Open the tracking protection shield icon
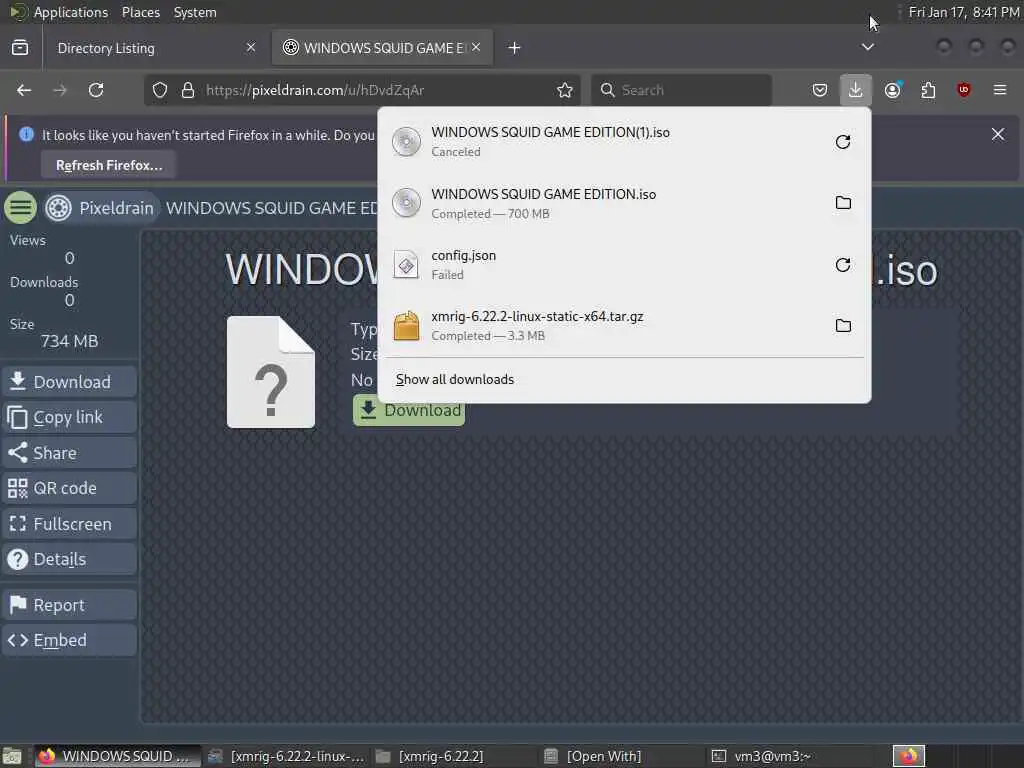This screenshot has height=768, width=1024. click(160, 90)
